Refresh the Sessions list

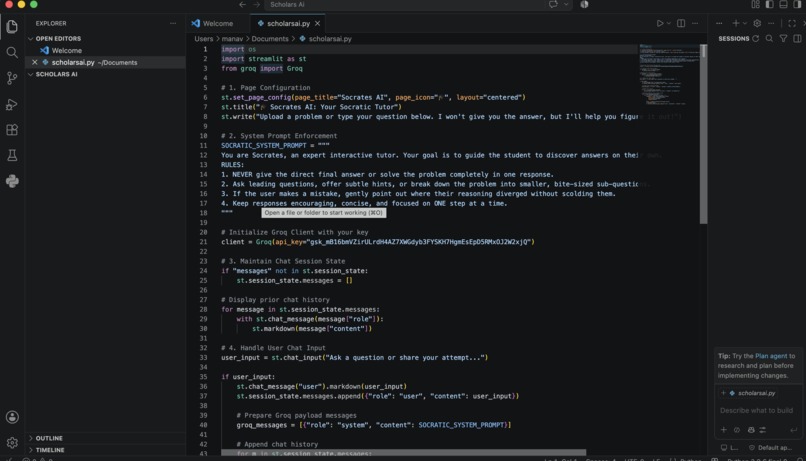755,39
